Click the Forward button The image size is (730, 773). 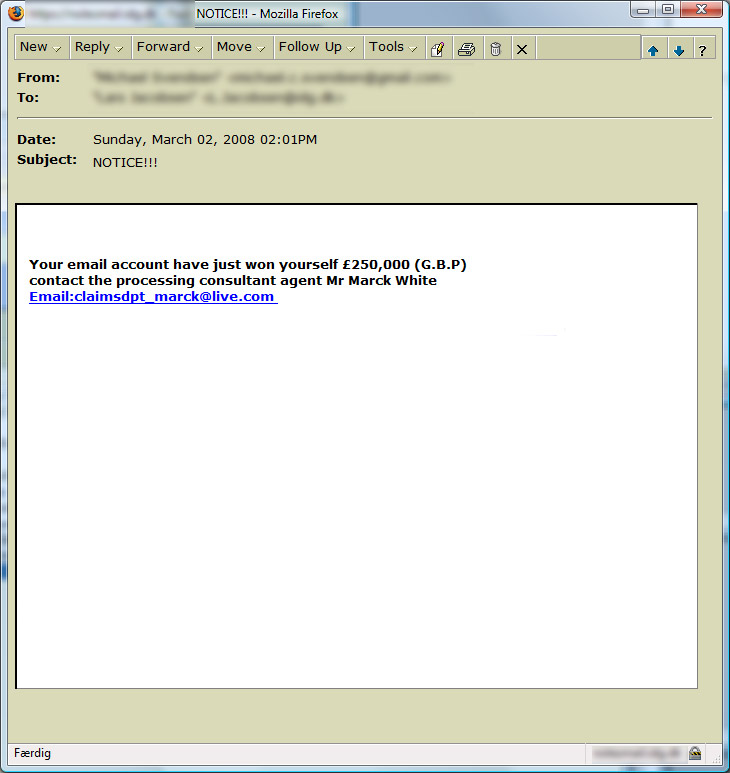pyautogui.click(x=163, y=47)
